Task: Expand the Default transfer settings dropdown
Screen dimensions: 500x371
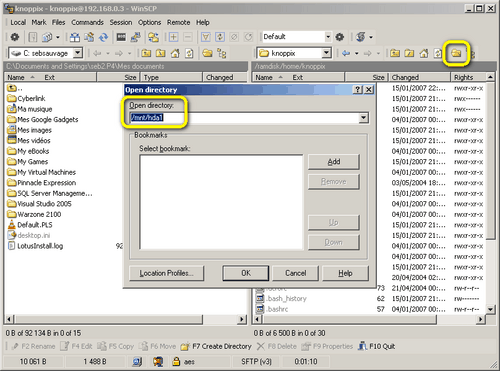Action: point(328,37)
